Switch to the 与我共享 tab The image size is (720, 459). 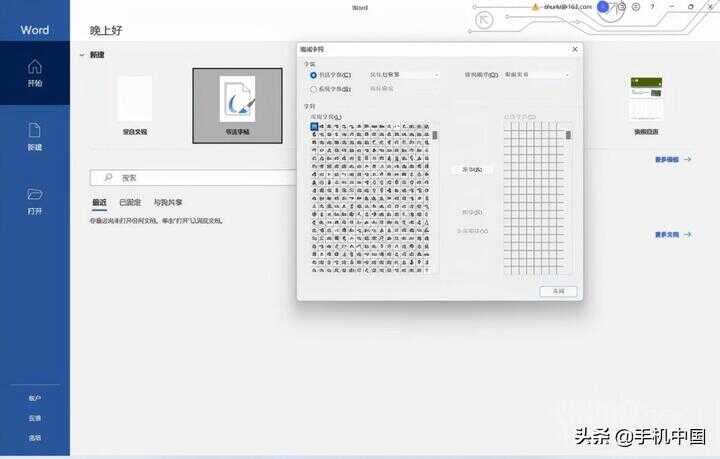pyautogui.click(x=168, y=202)
